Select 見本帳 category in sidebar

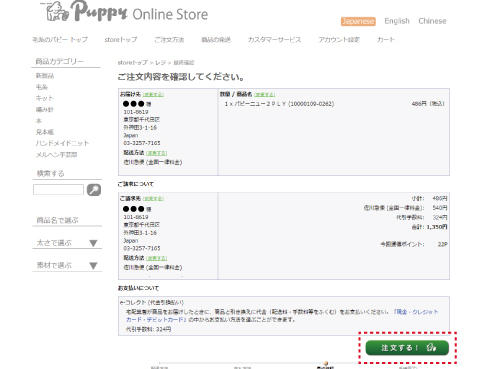[45, 132]
